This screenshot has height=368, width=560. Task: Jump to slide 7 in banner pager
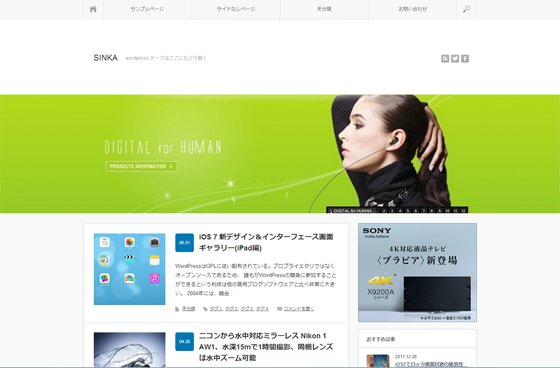click(x=424, y=210)
